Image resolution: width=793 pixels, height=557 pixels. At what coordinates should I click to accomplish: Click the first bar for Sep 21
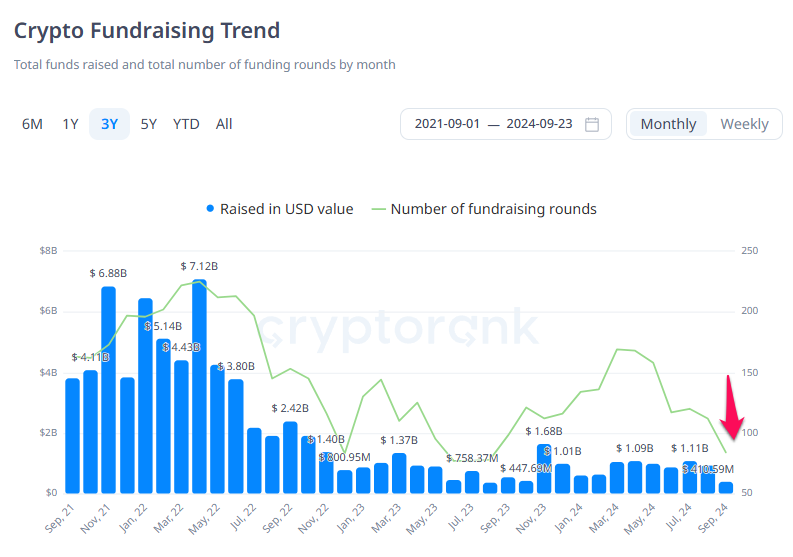[x=72, y=436]
